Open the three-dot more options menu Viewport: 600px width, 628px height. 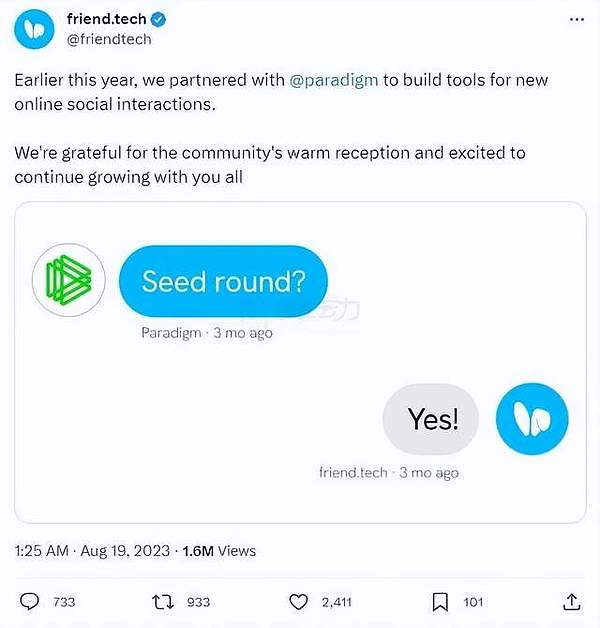[x=574, y=21]
